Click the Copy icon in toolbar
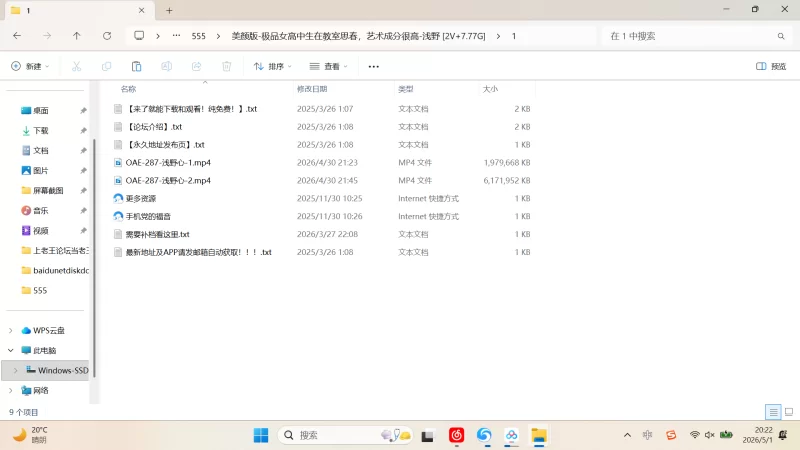Image resolution: width=800 pixels, height=450 pixels. coord(107,66)
